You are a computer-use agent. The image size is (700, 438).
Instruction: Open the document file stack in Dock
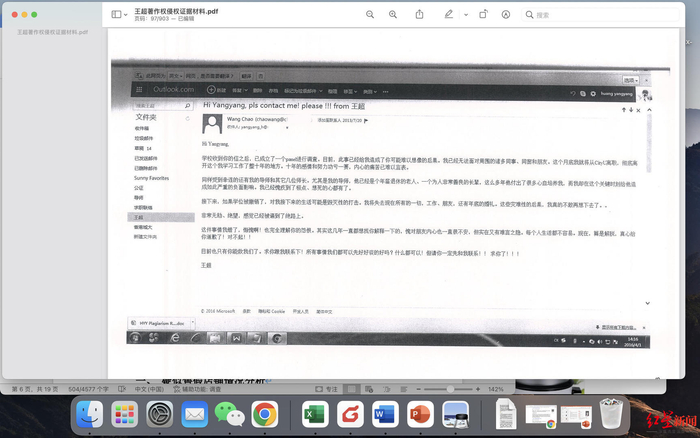click(506, 414)
